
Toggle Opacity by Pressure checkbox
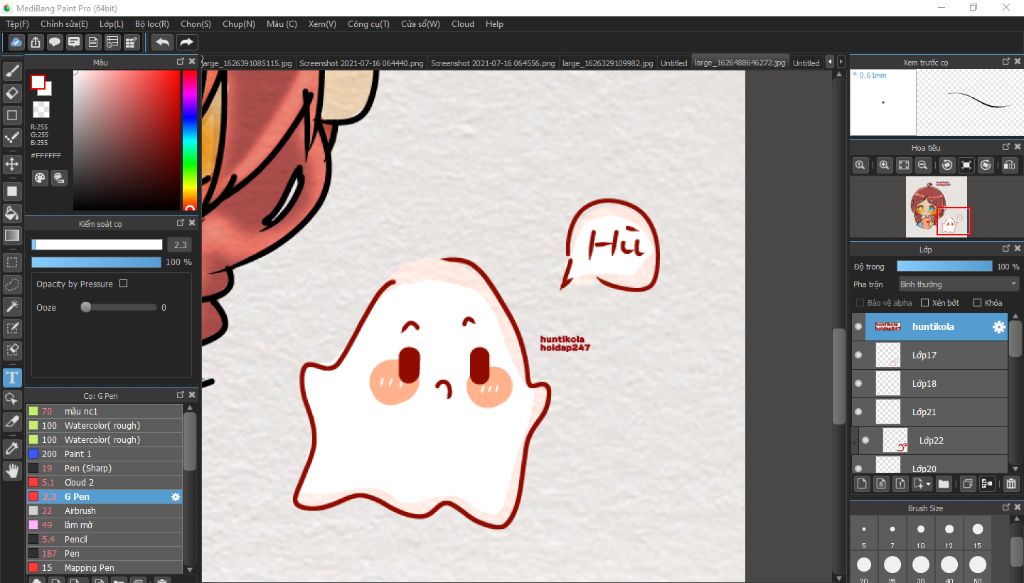pos(123,283)
